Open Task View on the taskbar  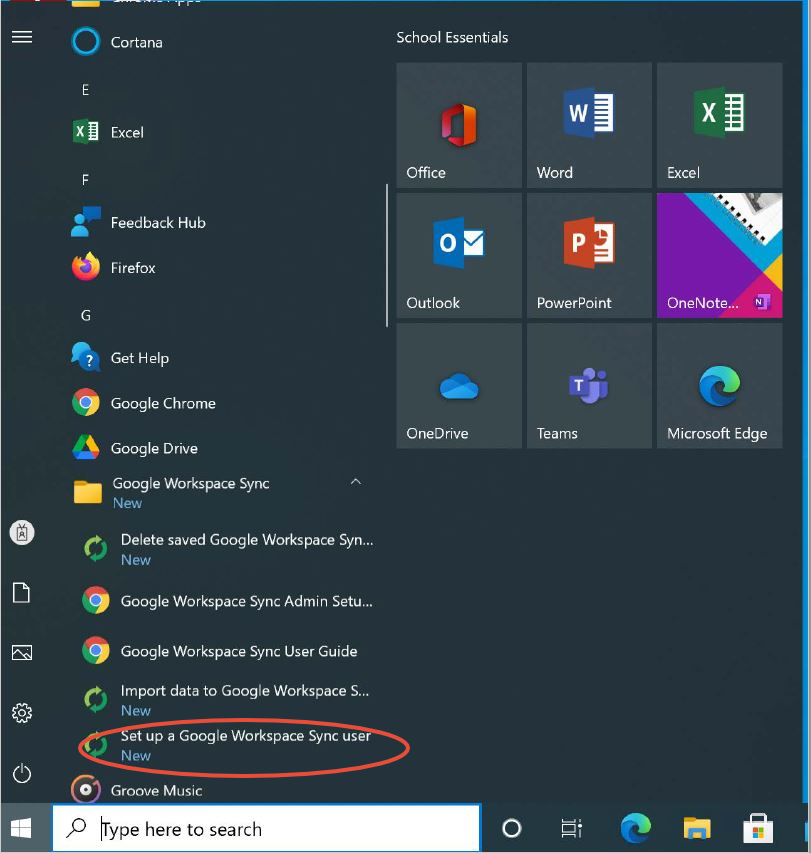pos(571,829)
